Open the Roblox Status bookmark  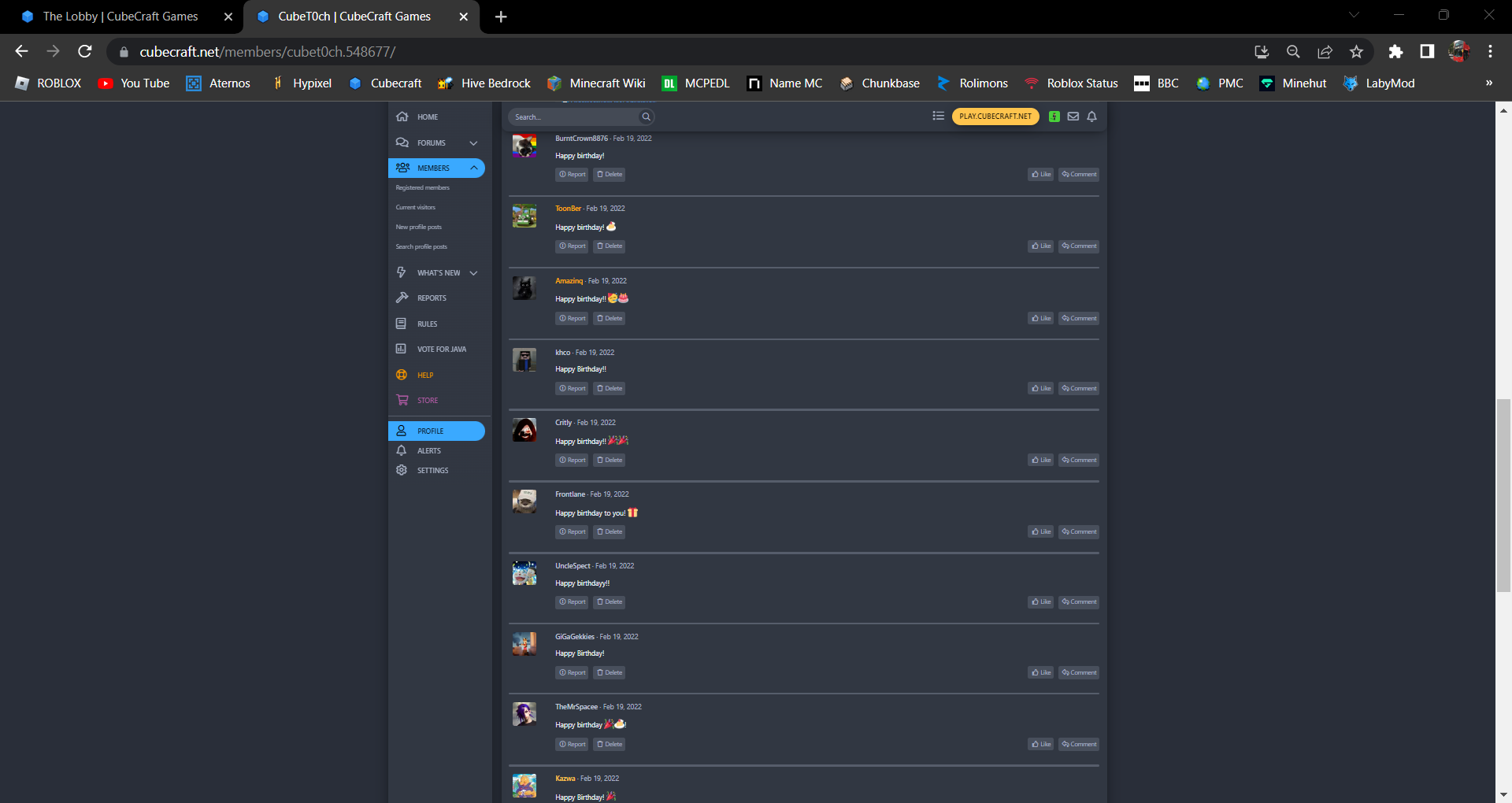point(1071,83)
